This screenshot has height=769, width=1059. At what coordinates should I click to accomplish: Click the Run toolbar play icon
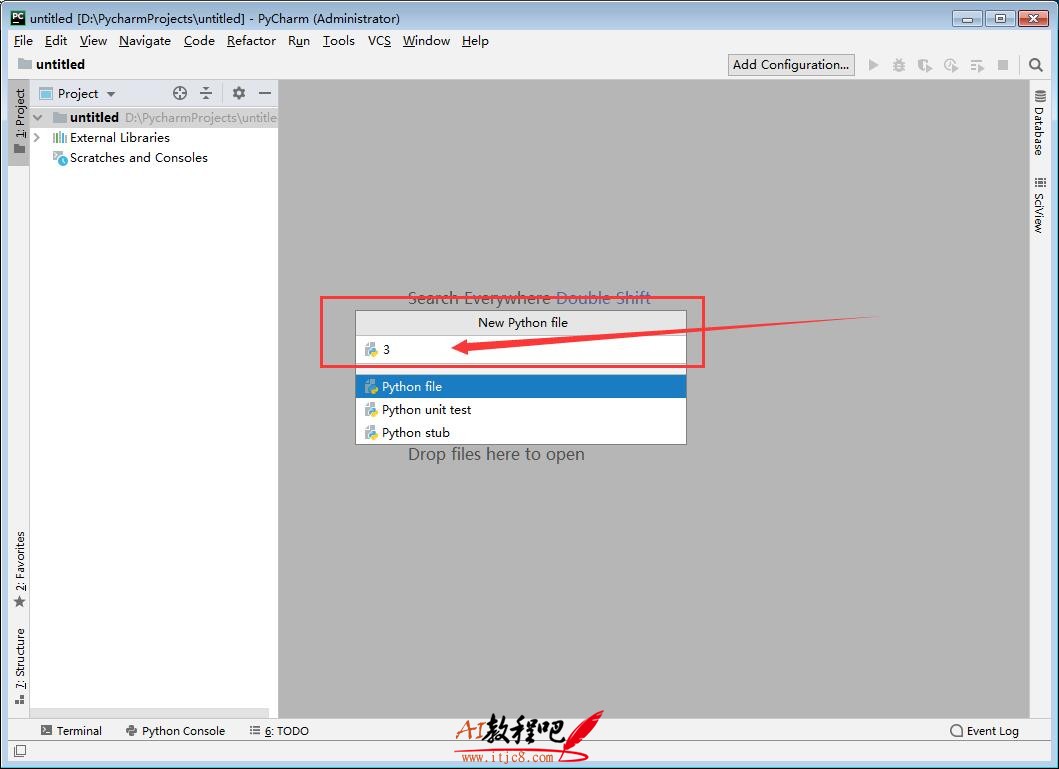pyautogui.click(x=873, y=65)
